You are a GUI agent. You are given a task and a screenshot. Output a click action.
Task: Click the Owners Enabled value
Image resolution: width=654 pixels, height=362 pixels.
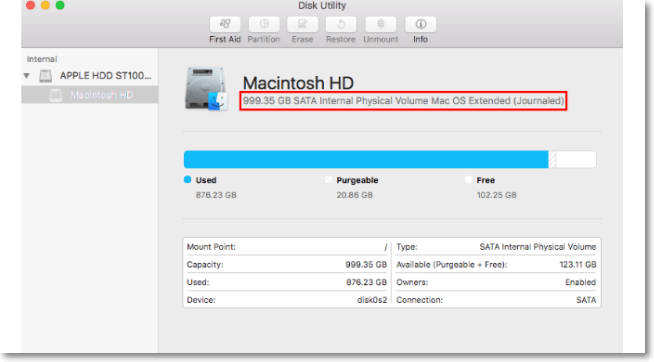click(x=580, y=282)
